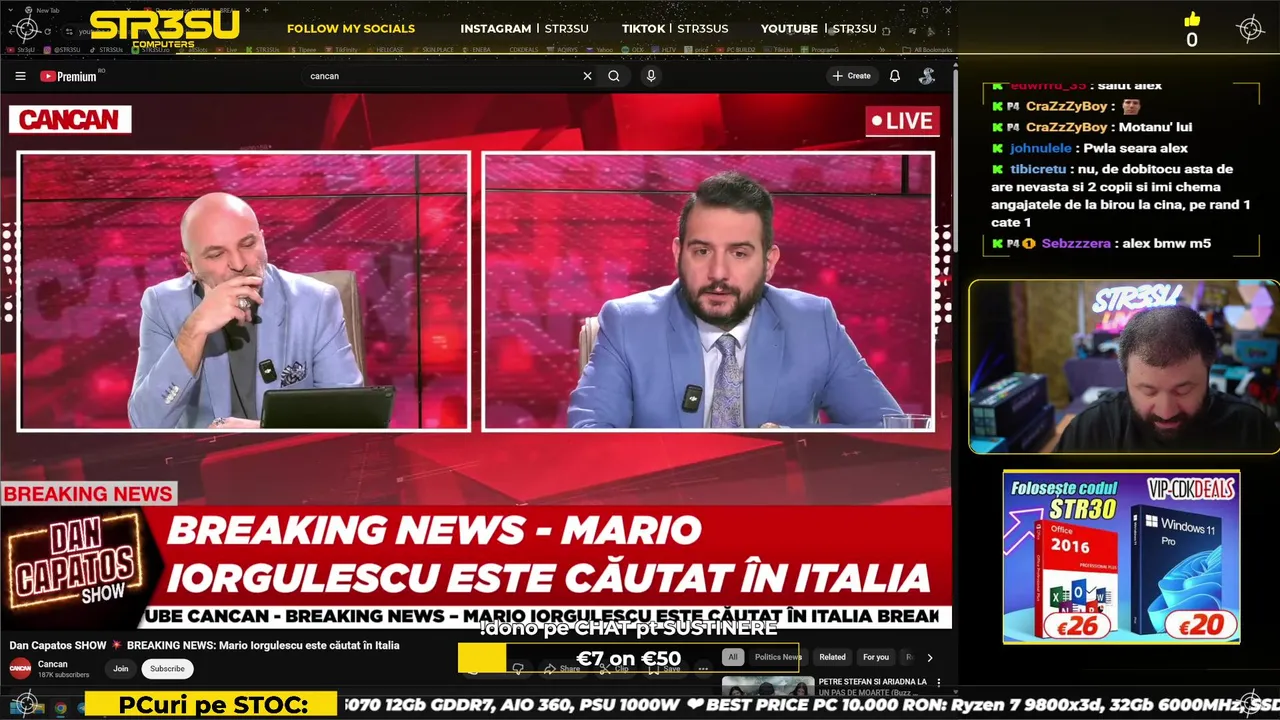Open the Petre Stefan related video thumbnail
1280x720 pixels.
(x=768, y=686)
